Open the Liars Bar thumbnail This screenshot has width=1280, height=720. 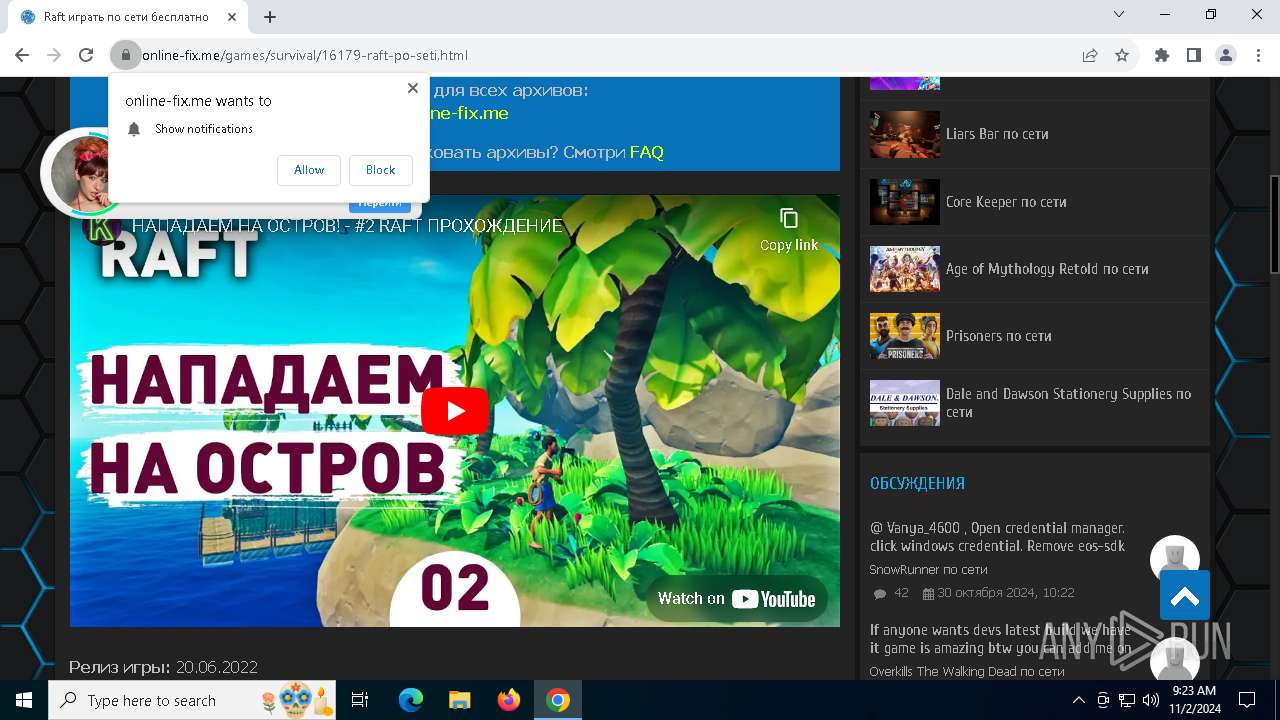(x=905, y=134)
